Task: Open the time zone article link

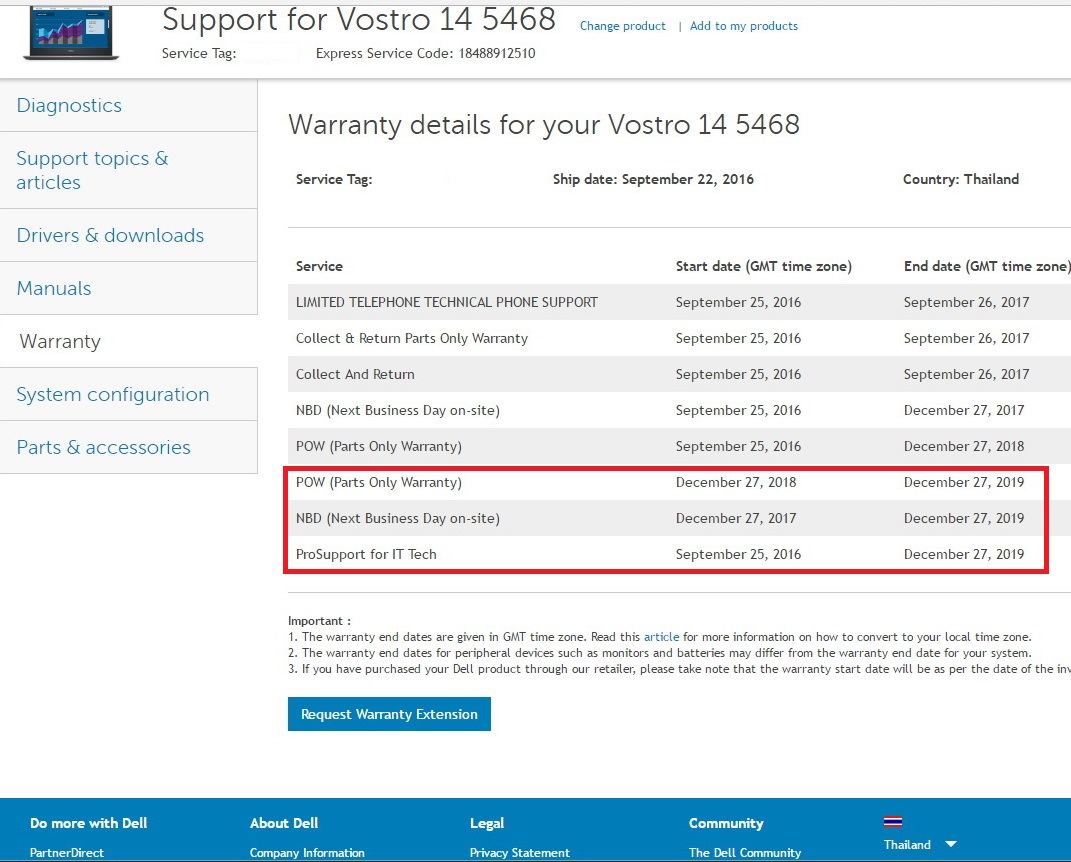Action: click(x=661, y=637)
